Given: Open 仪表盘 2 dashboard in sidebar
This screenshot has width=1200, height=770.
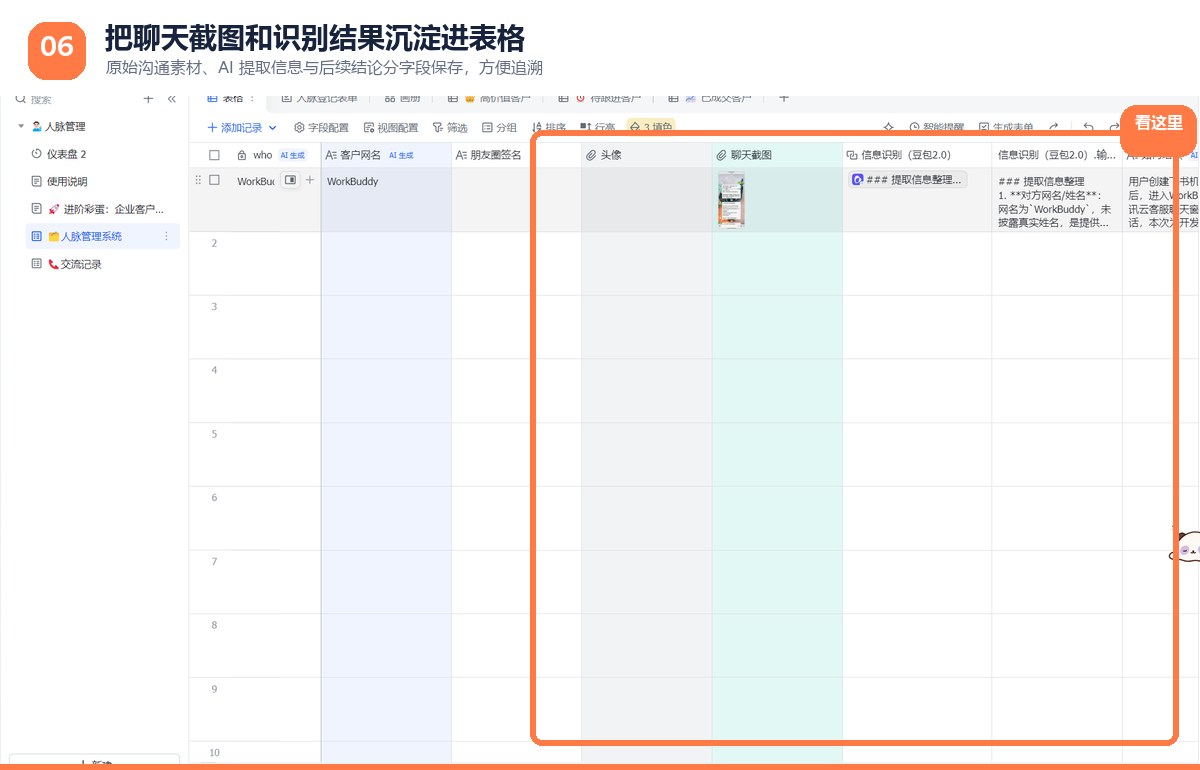Looking at the screenshot, I should (x=66, y=154).
